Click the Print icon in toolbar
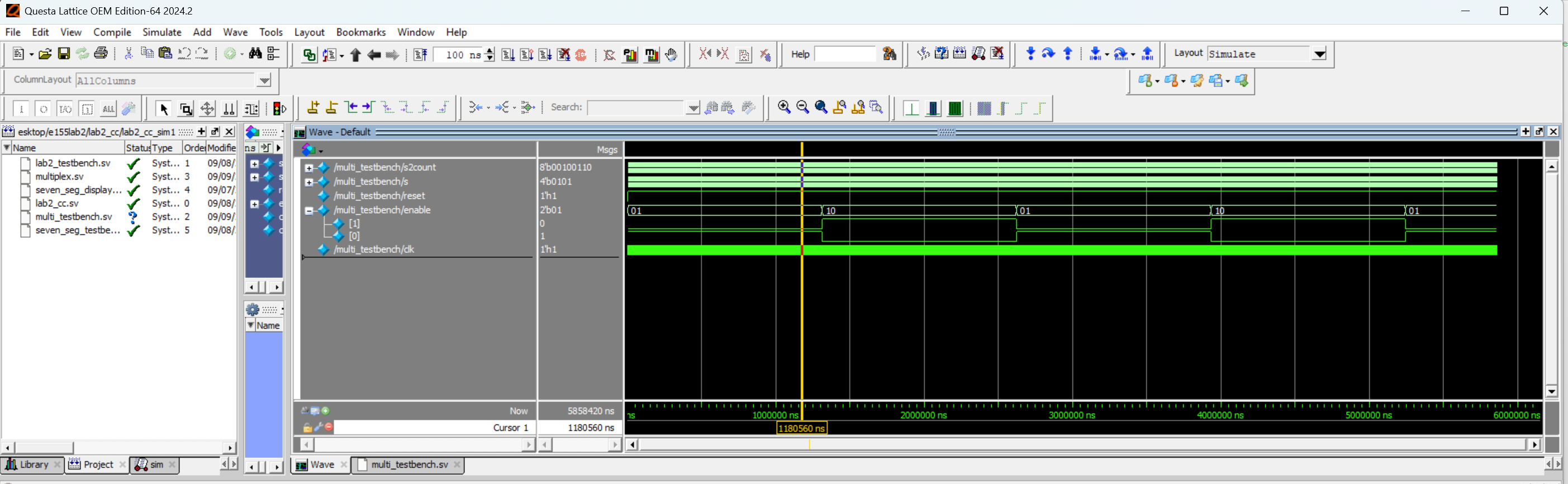Screen dimensions: 1568x484 pos(101,54)
